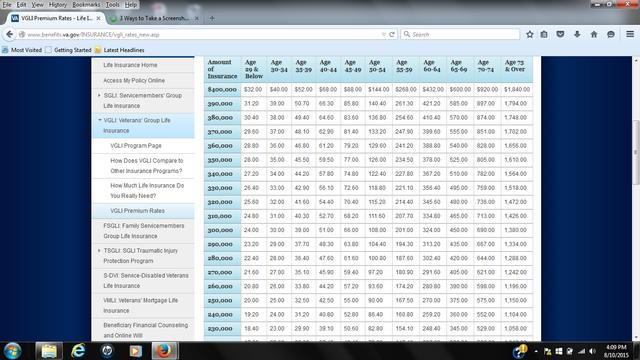640x360 pixels.
Task: Open Latest Headlines bookmark feed
Action: point(120,50)
